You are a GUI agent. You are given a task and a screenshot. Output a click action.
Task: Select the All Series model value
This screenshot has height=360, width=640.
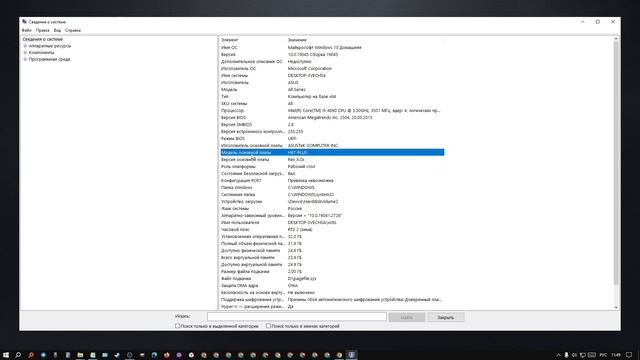[x=297, y=89]
